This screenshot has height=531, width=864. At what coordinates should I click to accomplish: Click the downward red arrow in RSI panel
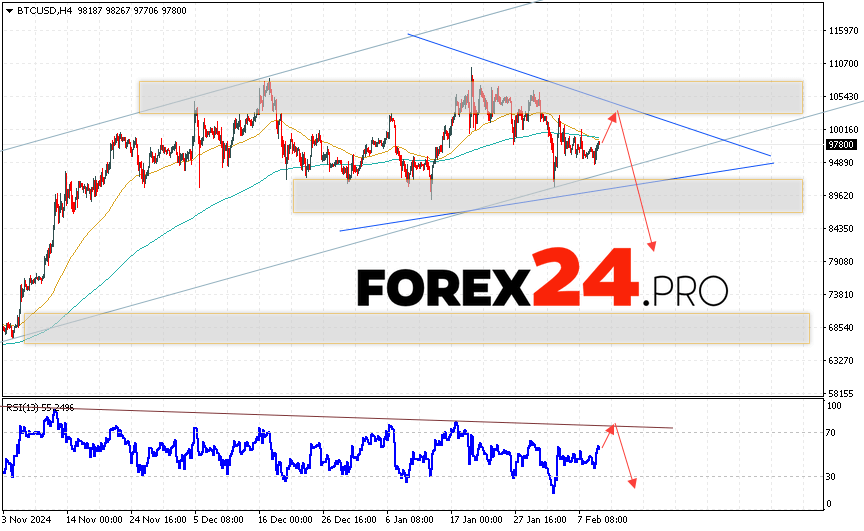(x=625, y=457)
